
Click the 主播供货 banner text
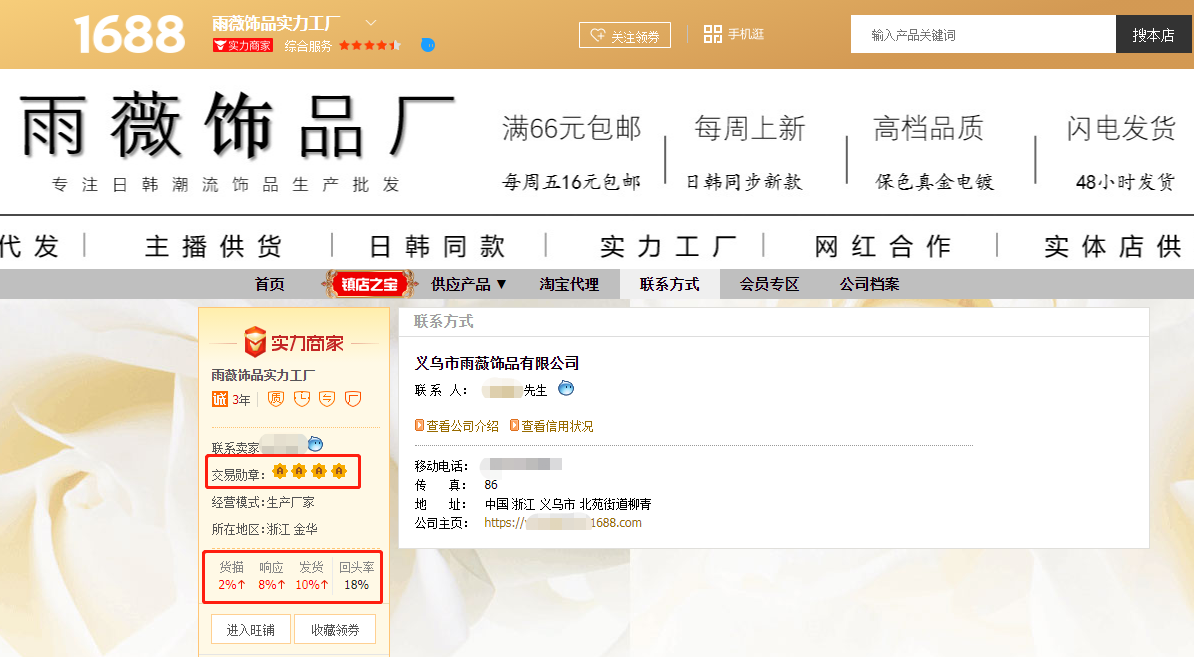click(214, 246)
